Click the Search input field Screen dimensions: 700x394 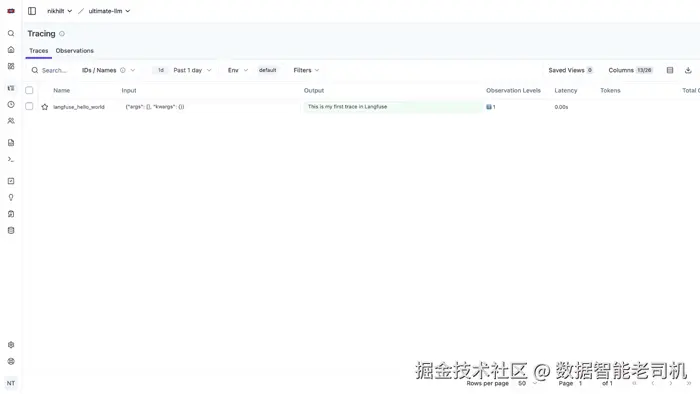54,70
